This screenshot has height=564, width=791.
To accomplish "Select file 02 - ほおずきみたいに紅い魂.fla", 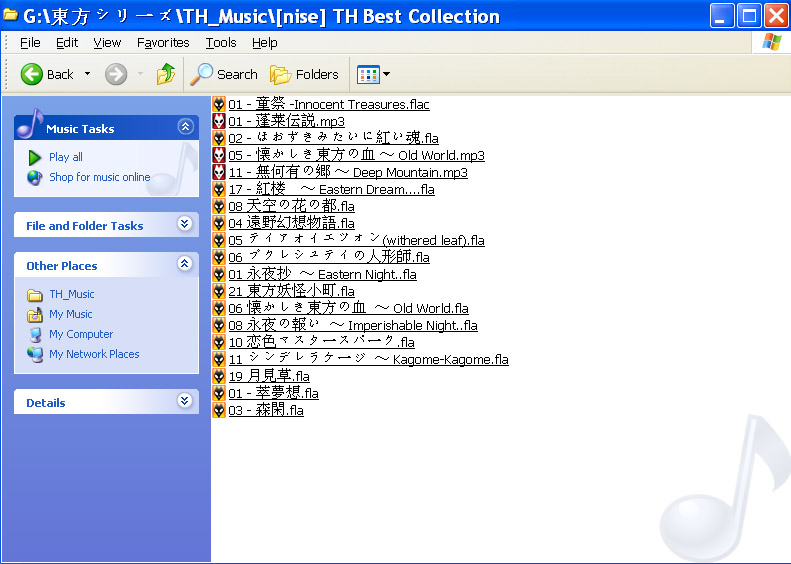I will (333, 138).
